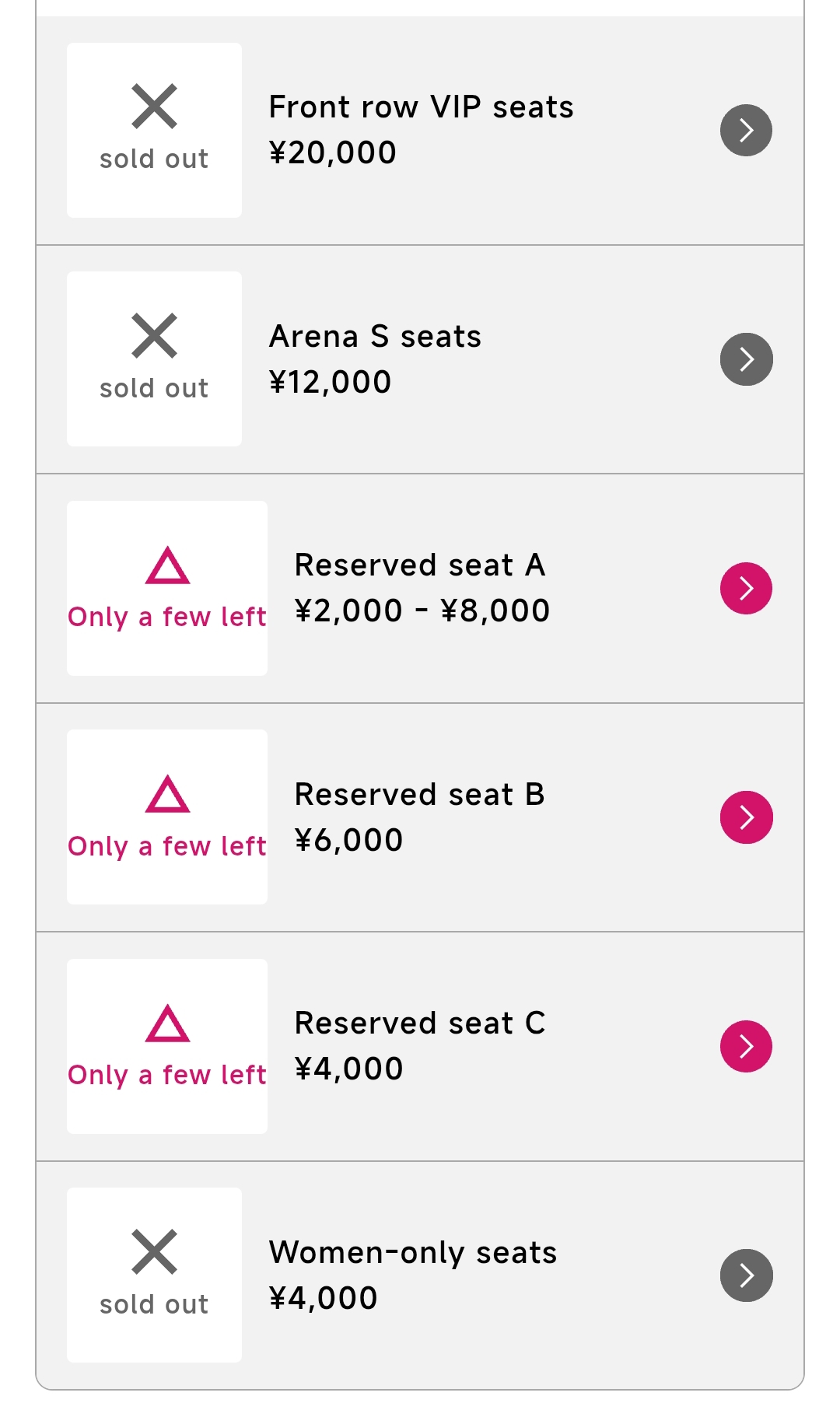Open Reserved seat B pink arrow
This screenshot has height=1403, width=840.
point(746,817)
